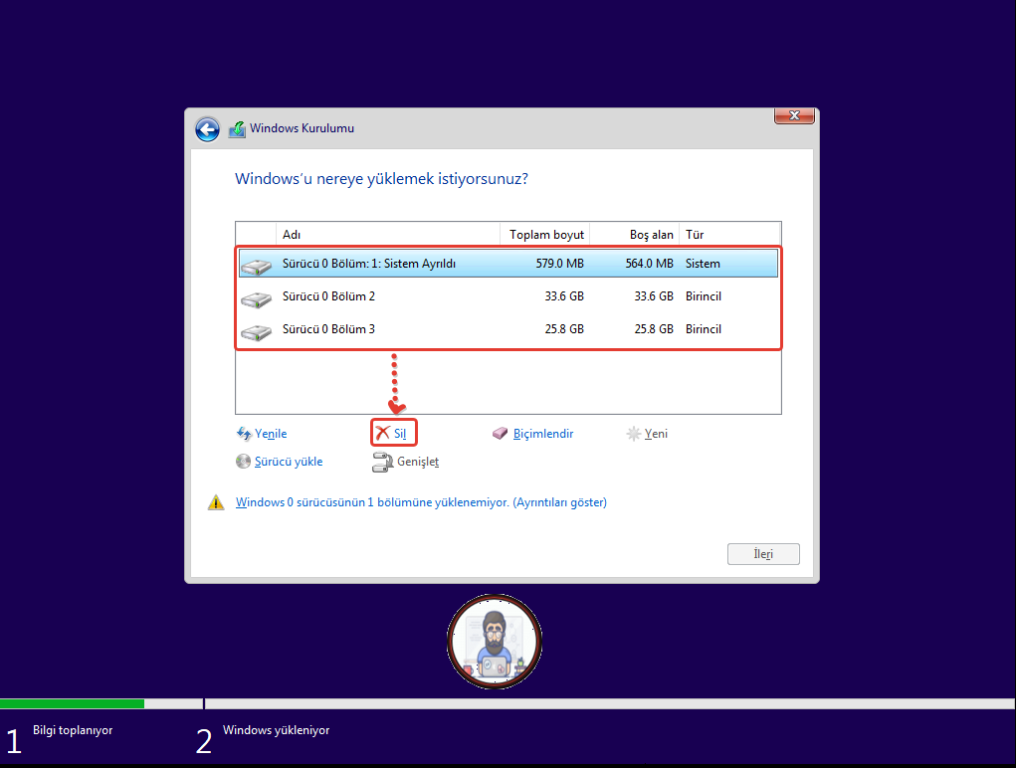Click the heading asking where to install Windows
The image size is (1016, 768).
point(382,179)
